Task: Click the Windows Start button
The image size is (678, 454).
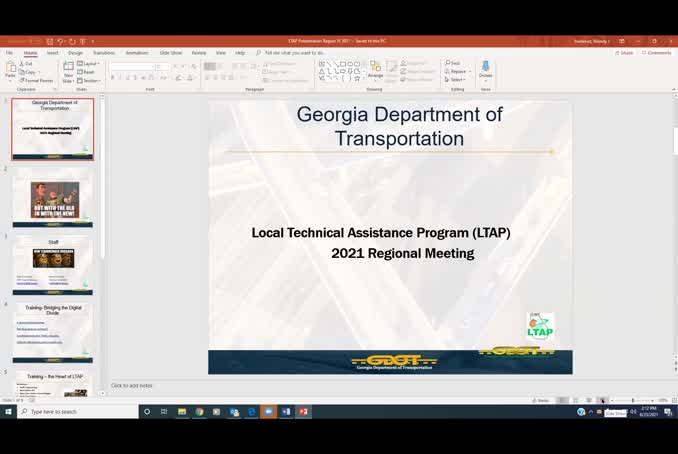Action: 8,412
